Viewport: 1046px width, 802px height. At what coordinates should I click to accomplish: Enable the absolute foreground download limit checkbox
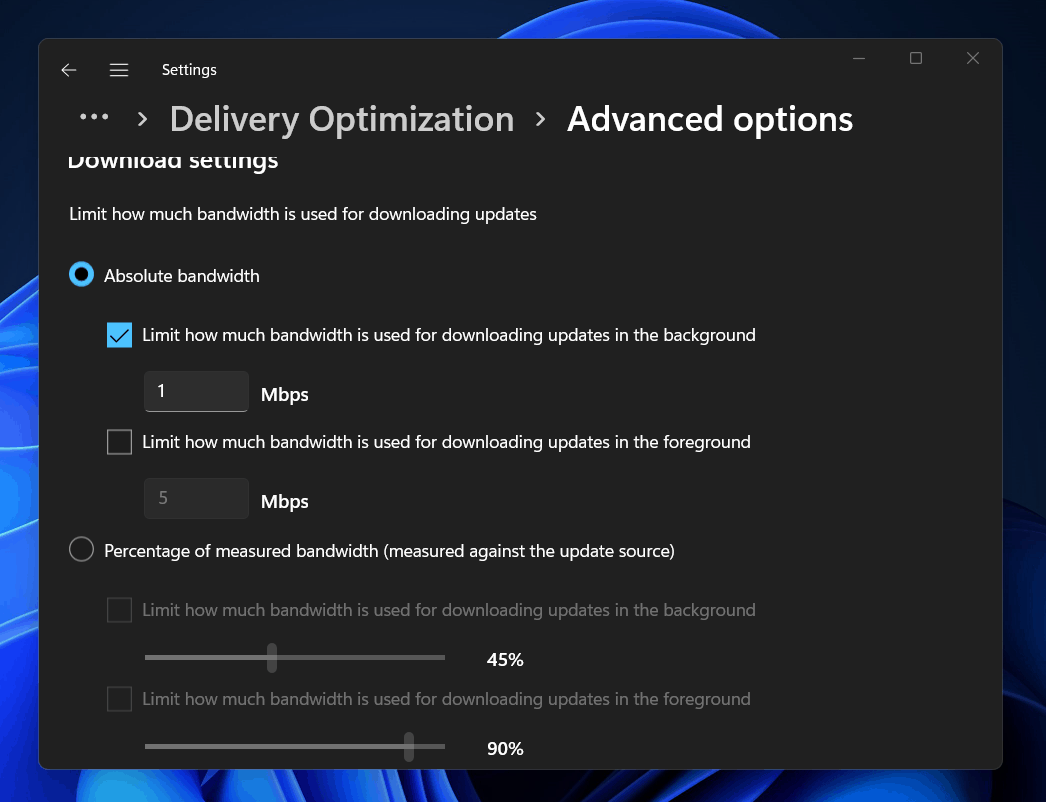point(120,442)
